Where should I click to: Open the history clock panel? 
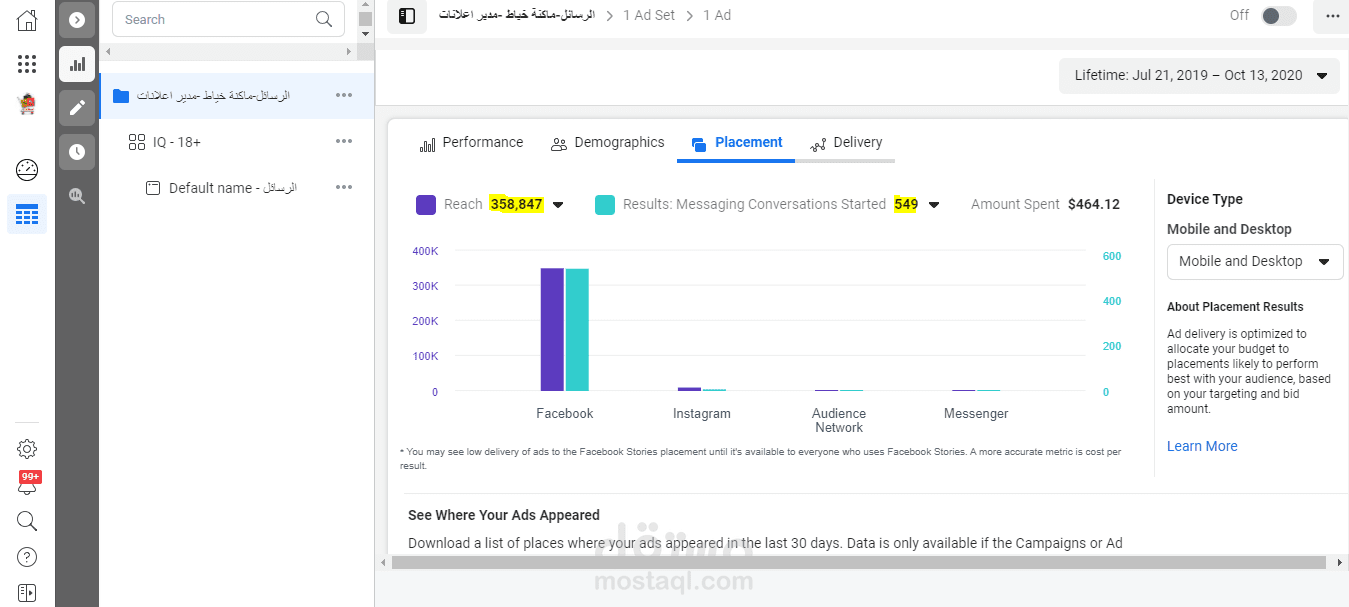(x=77, y=152)
